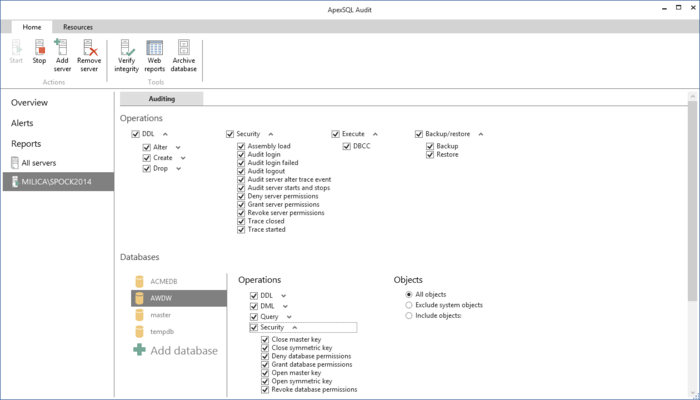The width and height of the screenshot is (700, 400).
Task: Toggle the Backup checkbox
Action: pos(430,146)
